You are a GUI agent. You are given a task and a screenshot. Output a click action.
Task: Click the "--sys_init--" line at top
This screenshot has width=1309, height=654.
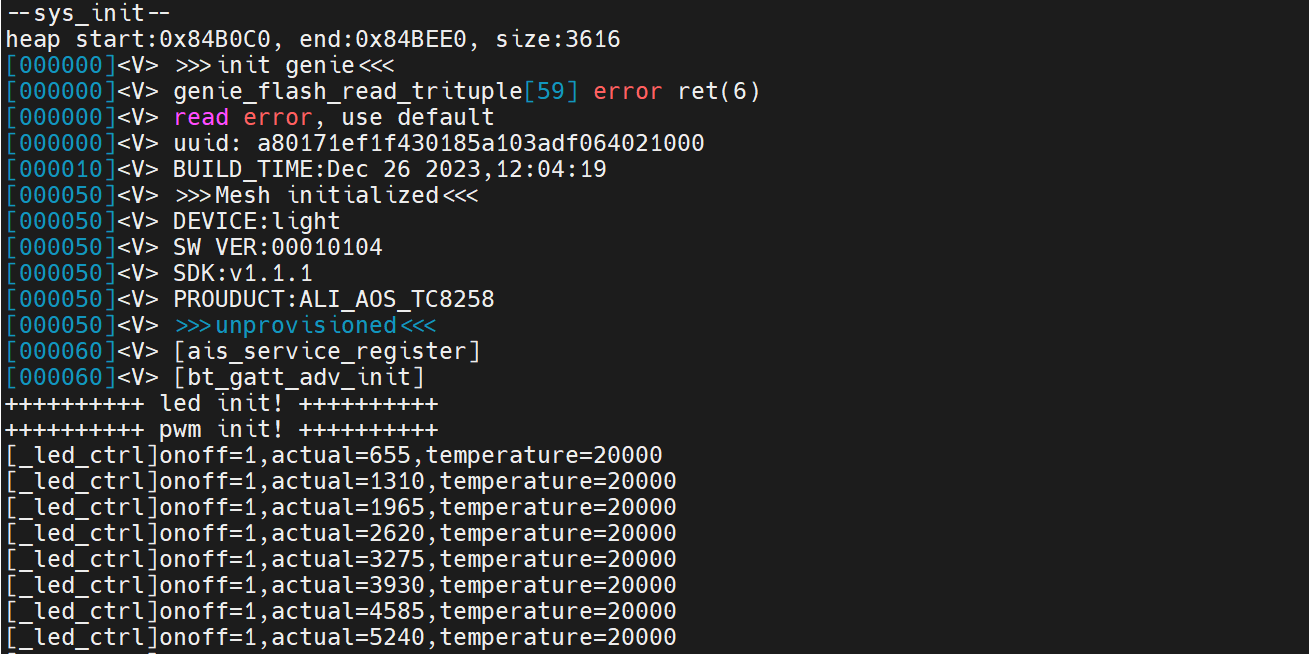[88, 14]
